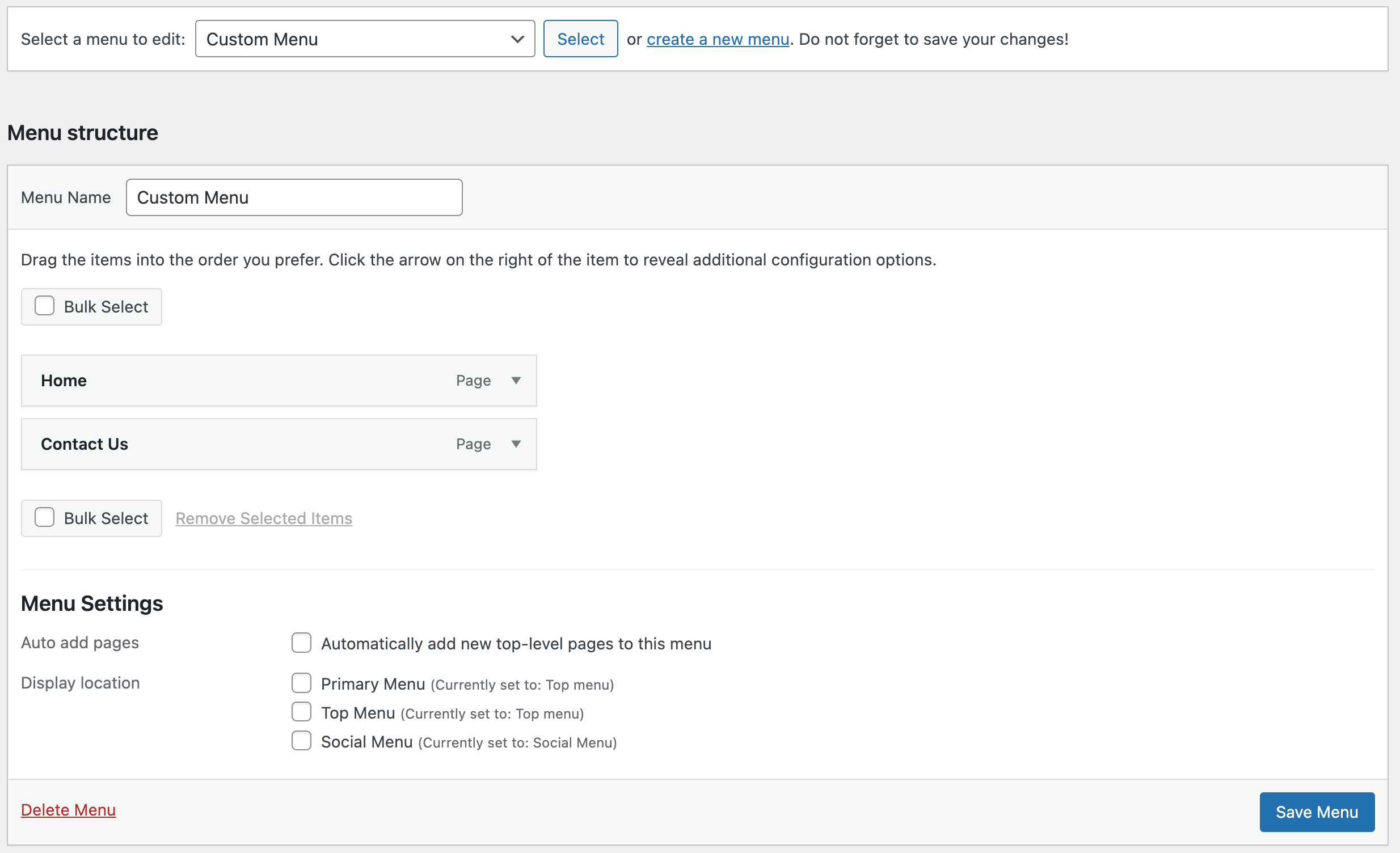The height and width of the screenshot is (853, 1400).
Task: Open the 'Select a menu to edit' dropdown
Action: point(365,39)
